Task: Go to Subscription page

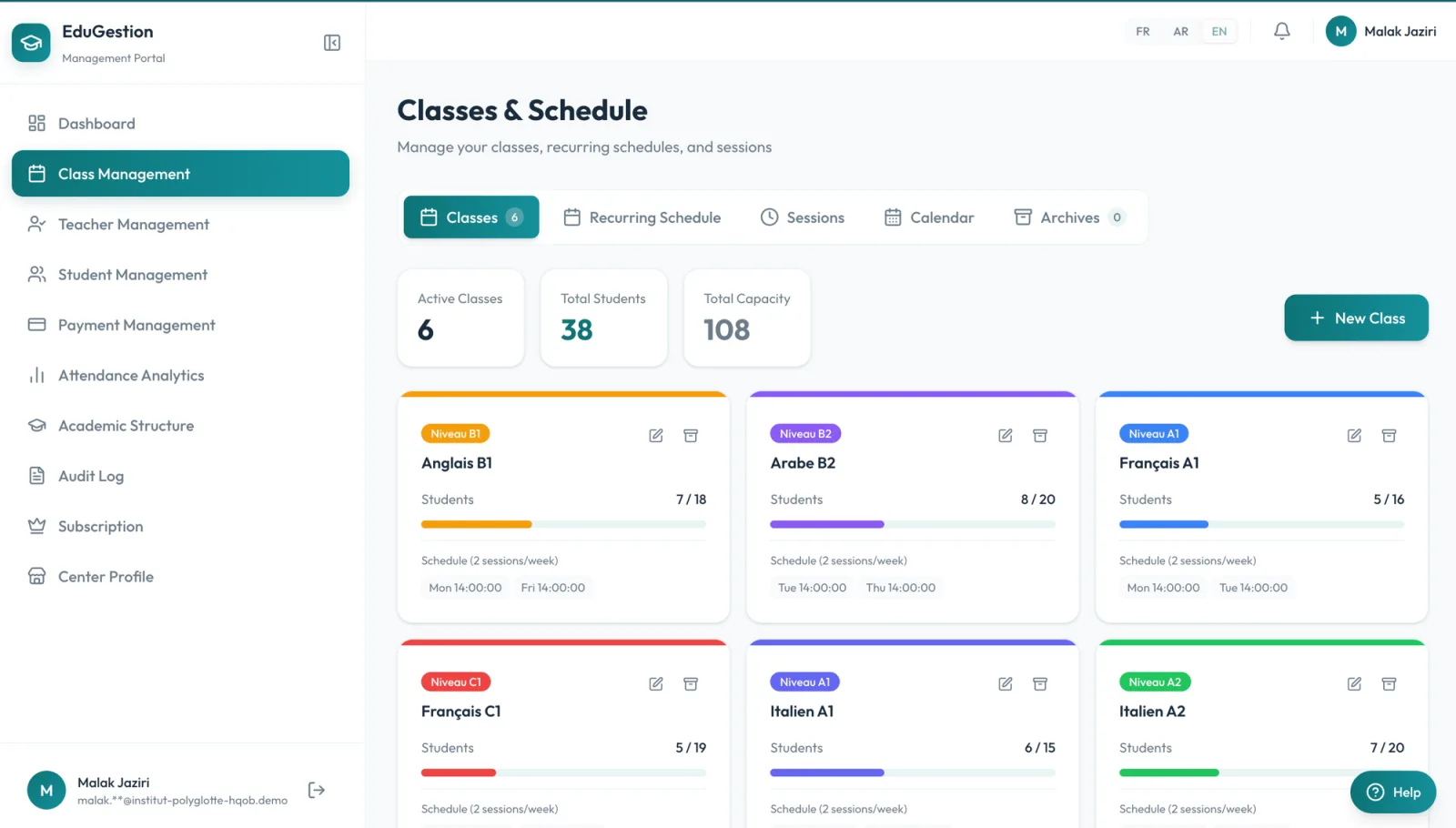Action: point(180,527)
